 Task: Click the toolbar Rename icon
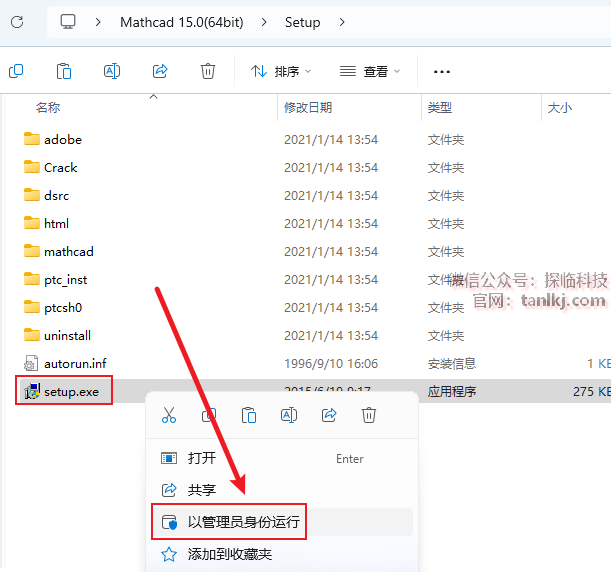click(112, 71)
